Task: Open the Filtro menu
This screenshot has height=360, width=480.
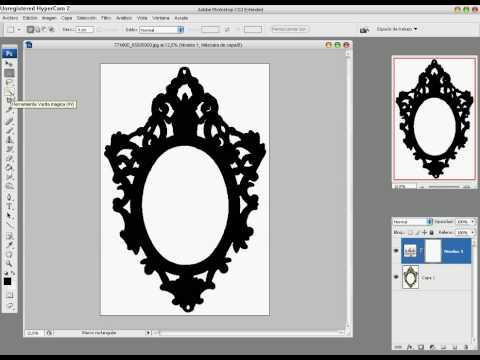Action: tap(106, 18)
